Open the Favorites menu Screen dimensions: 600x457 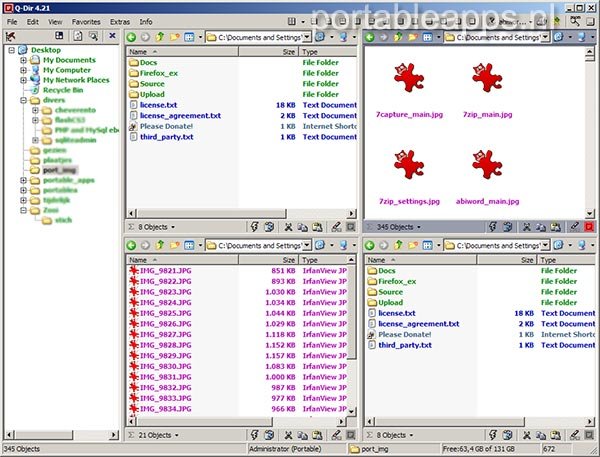(85, 20)
